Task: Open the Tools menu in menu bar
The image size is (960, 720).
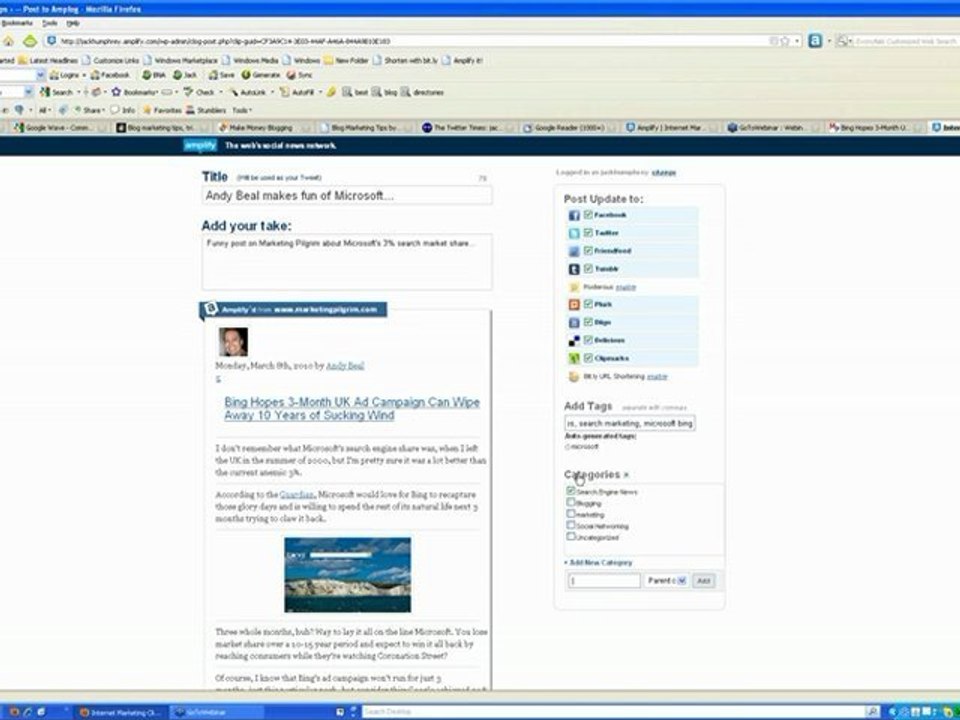Action: click(x=50, y=23)
